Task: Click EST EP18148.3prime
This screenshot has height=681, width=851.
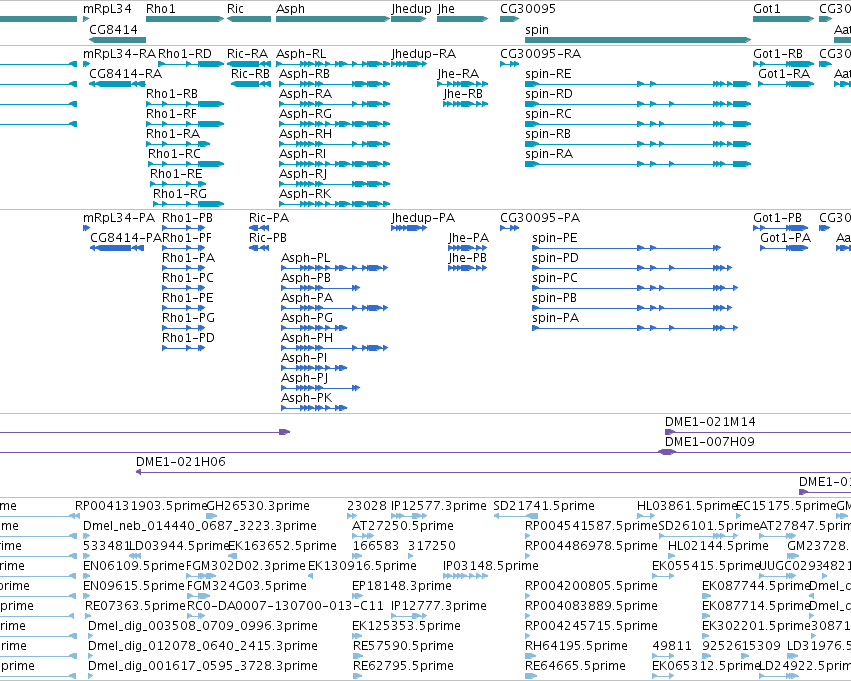Action: 402,586
